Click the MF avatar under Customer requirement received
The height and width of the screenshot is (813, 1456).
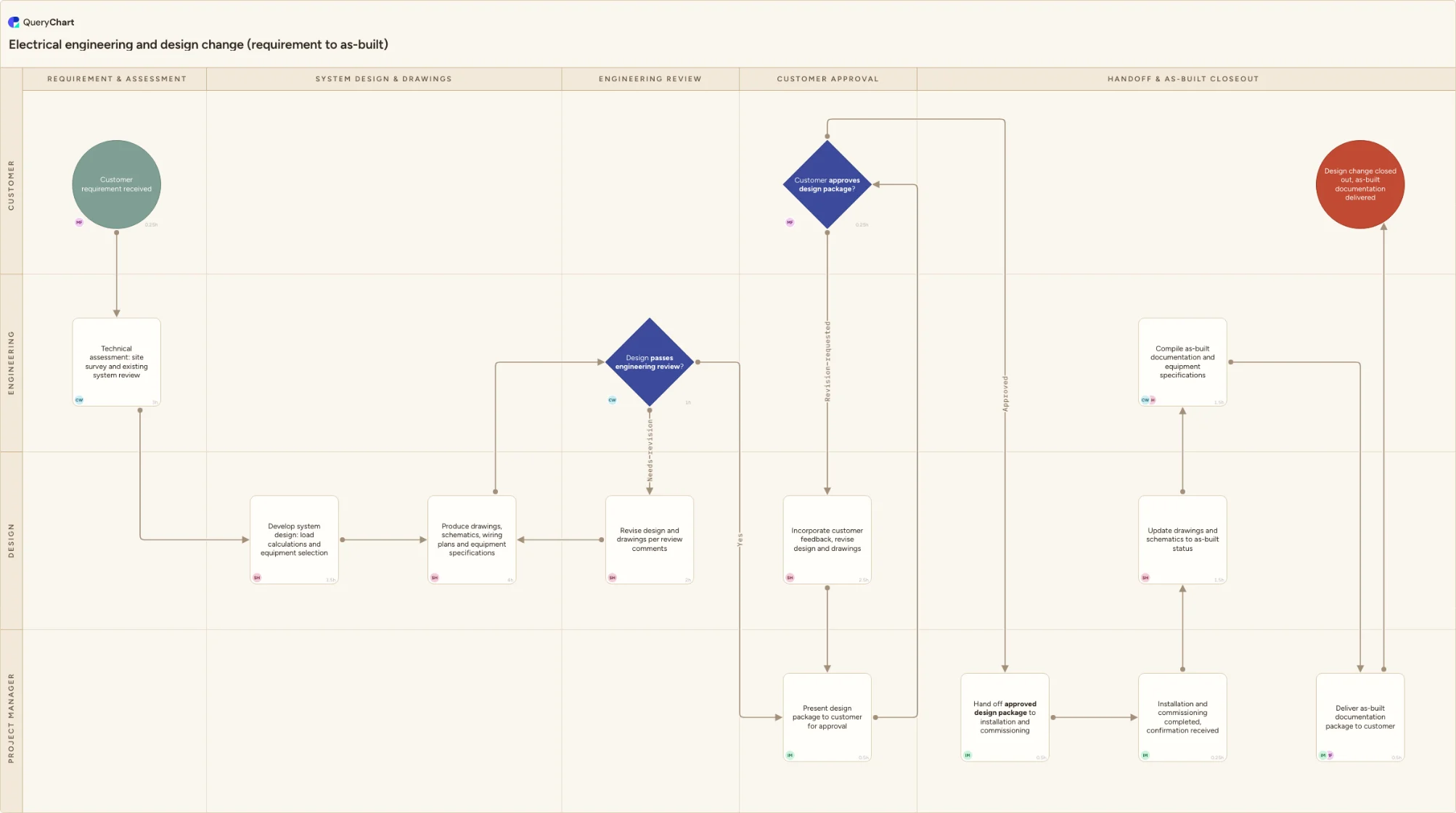tap(79, 222)
